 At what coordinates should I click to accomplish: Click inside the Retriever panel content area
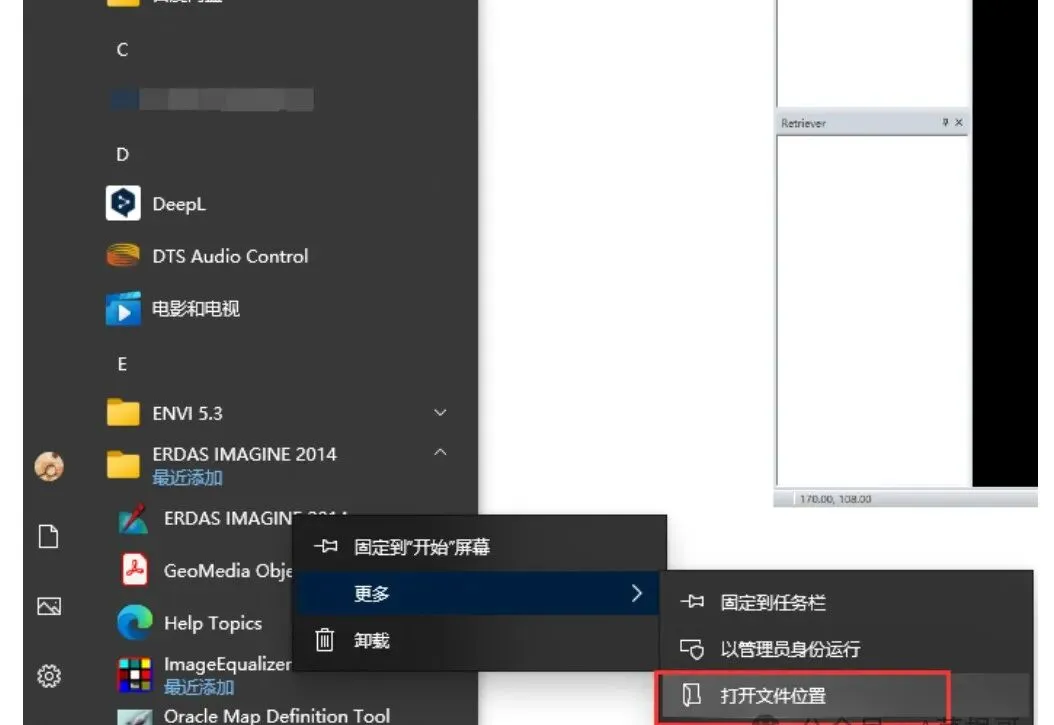872,310
